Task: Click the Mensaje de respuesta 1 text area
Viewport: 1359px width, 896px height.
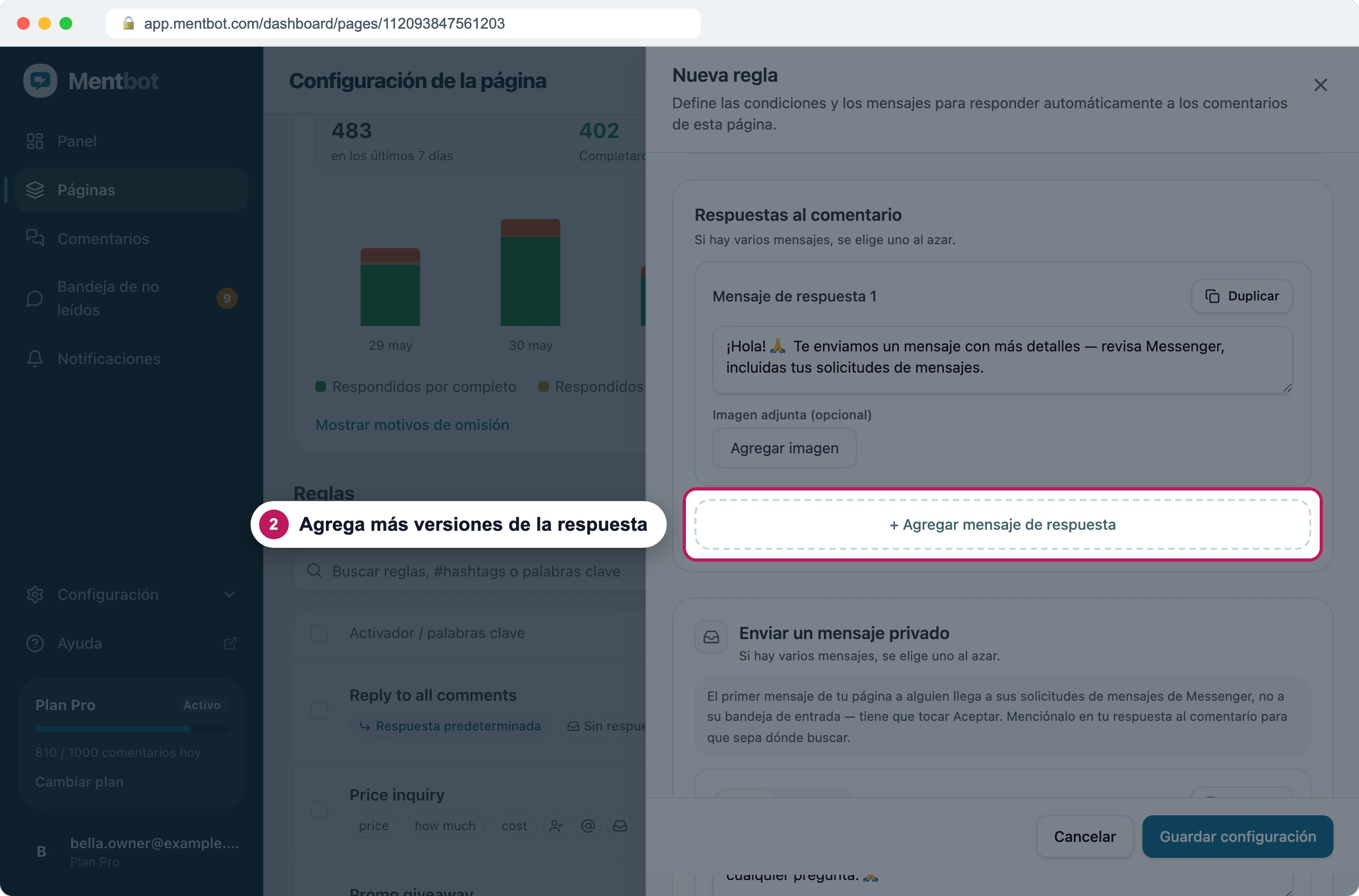Action: pos(1002,359)
